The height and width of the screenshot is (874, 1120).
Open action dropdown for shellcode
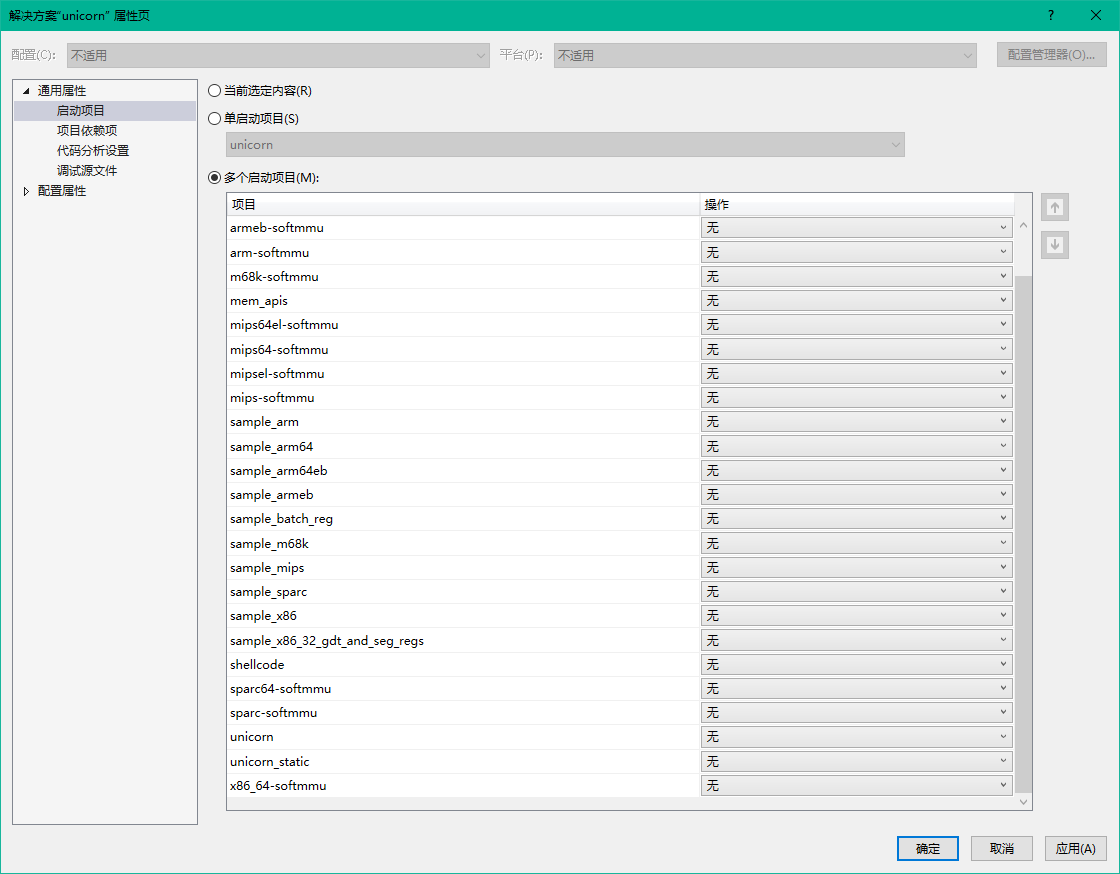coord(856,665)
